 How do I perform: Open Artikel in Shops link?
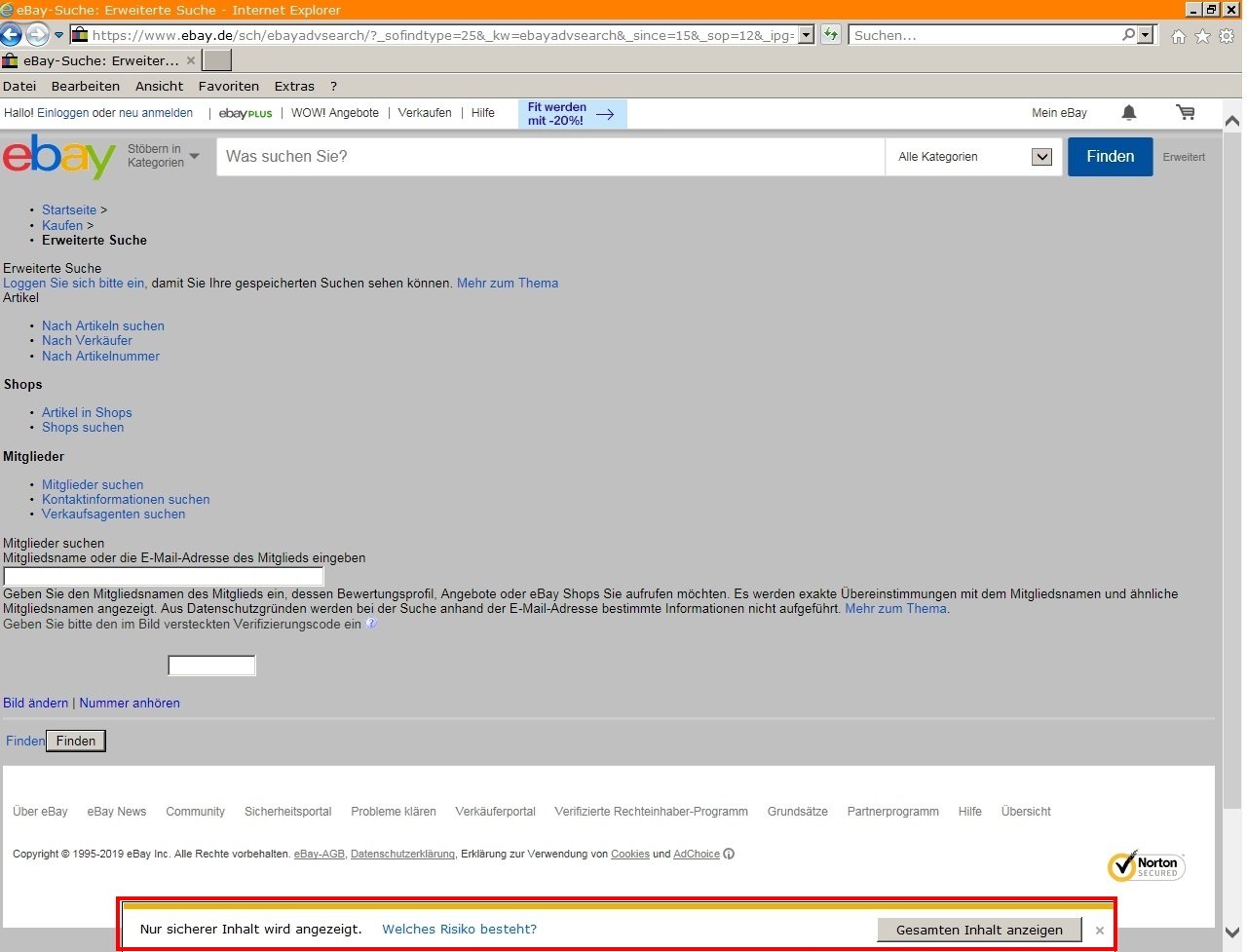point(87,412)
